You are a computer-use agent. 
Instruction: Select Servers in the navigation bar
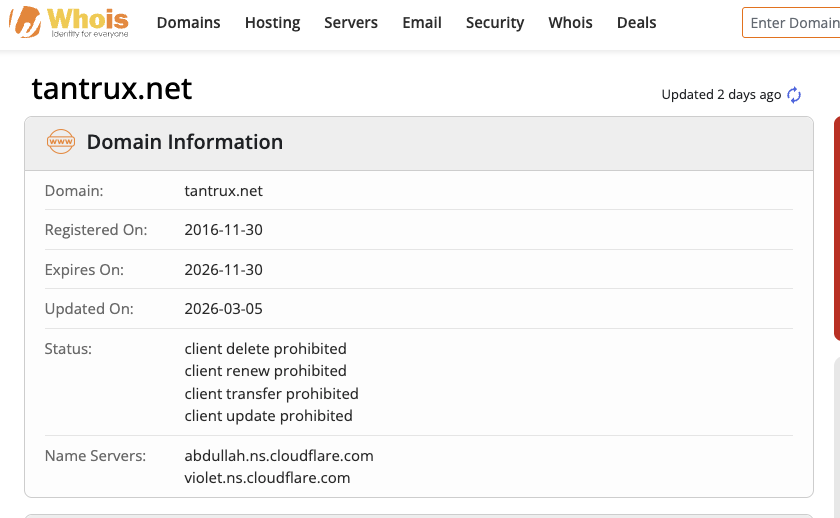351,23
